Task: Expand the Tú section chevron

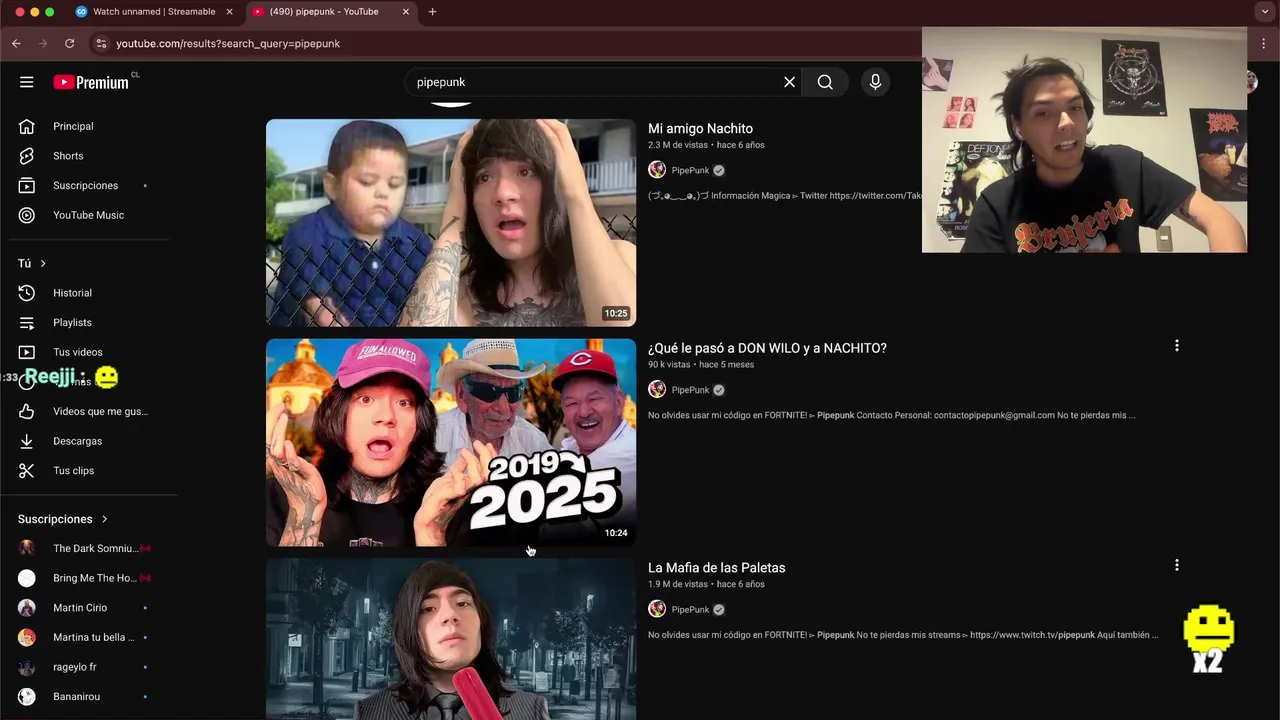Action: tap(43, 263)
